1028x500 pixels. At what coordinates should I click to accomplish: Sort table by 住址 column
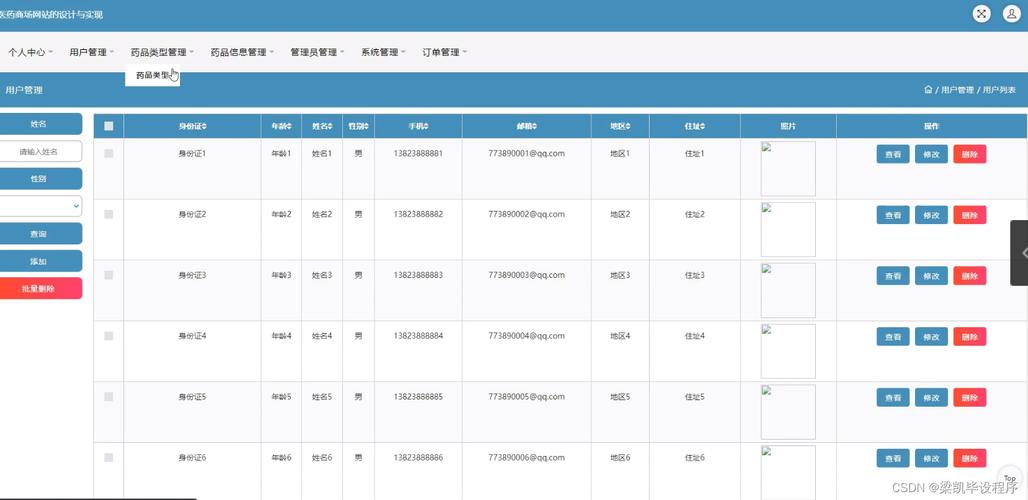pyautogui.click(x=695, y=126)
